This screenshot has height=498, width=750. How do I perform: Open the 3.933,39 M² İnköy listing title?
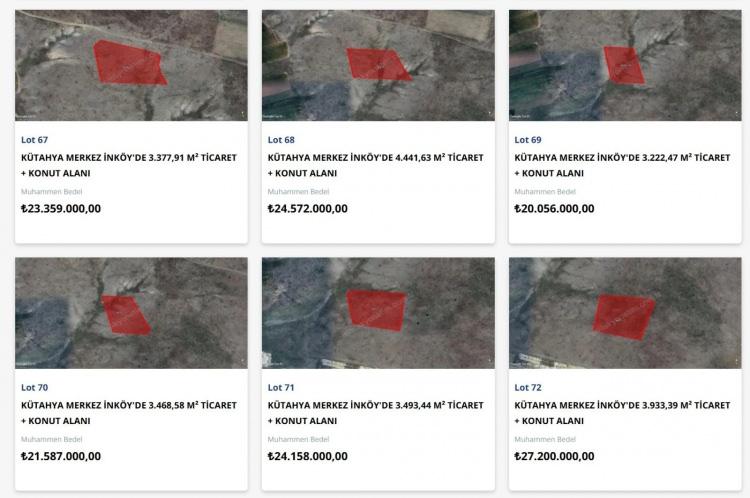[623, 413]
